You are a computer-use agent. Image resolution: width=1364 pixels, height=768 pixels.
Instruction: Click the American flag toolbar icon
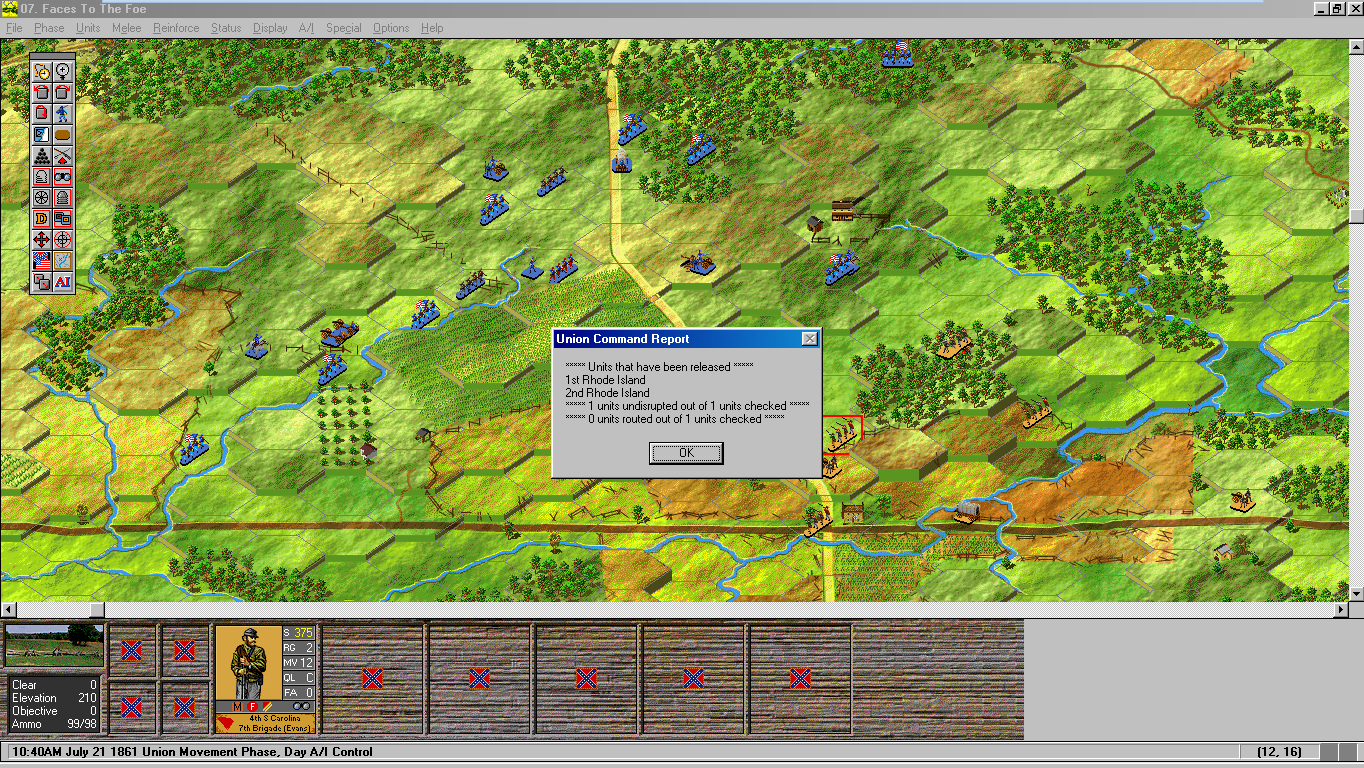[x=42, y=260]
